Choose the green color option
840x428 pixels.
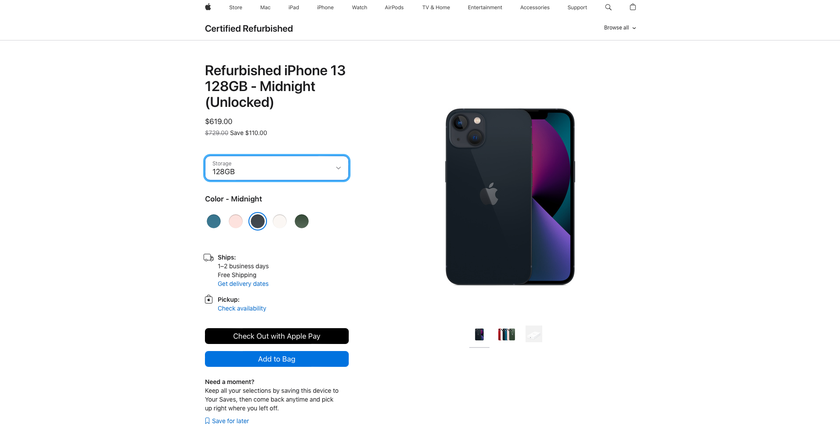pyautogui.click(x=302, y=221)
